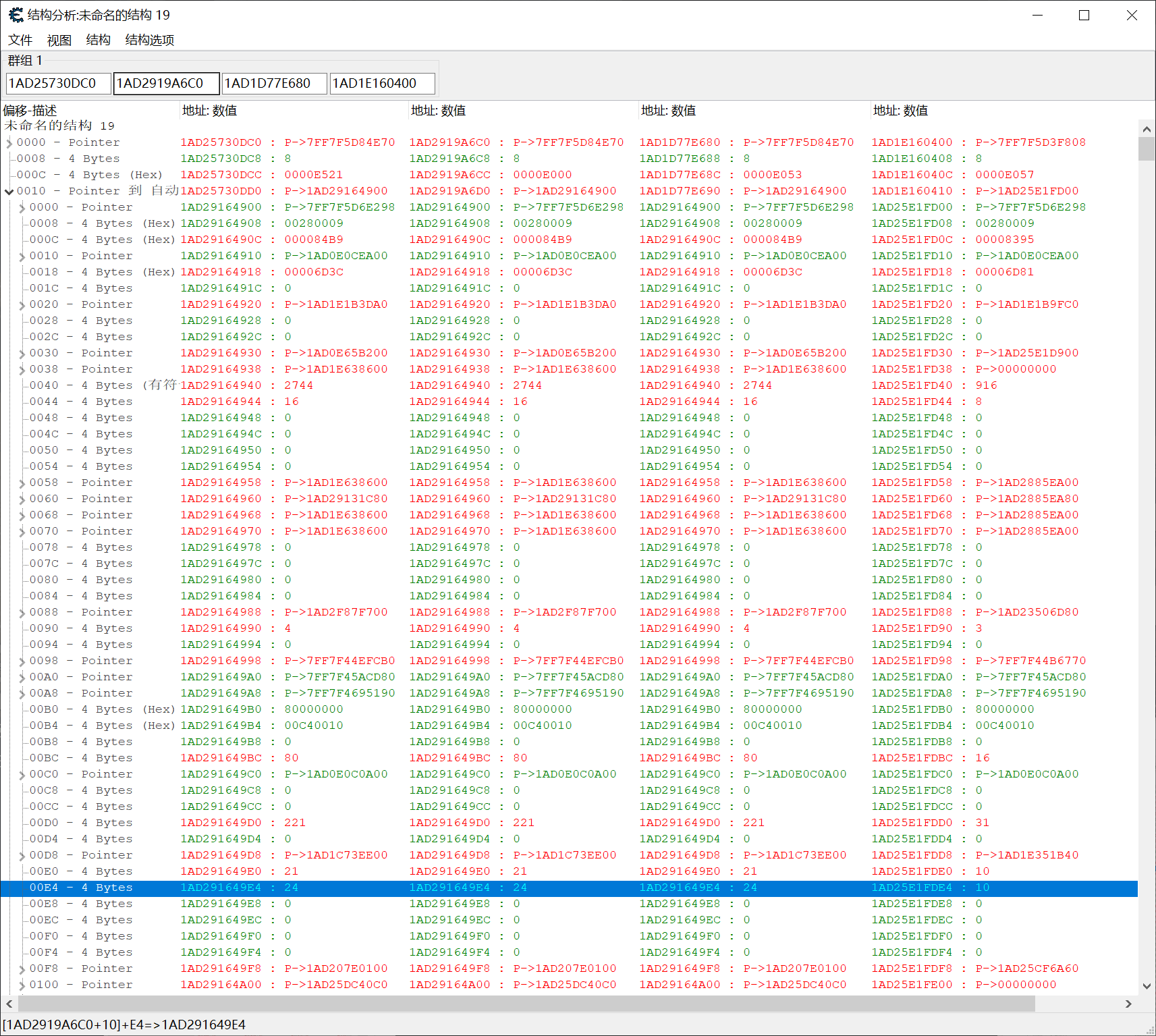This screenshot has height=1036, width=1156.
Task: Click the Cheat Engine title bar icon
Action: coord(16,15)
